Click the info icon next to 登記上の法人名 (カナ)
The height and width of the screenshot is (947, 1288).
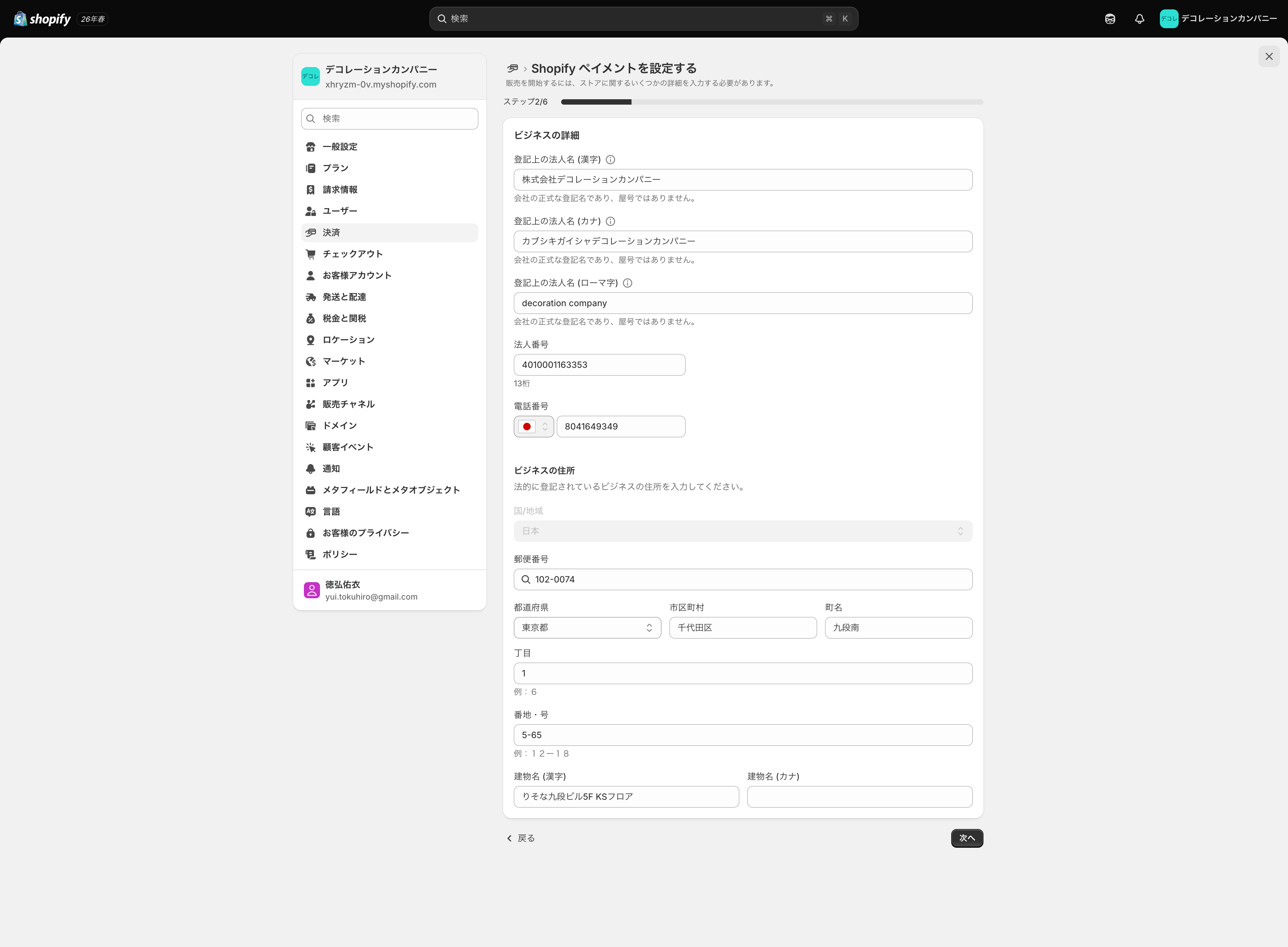(610, 221)
